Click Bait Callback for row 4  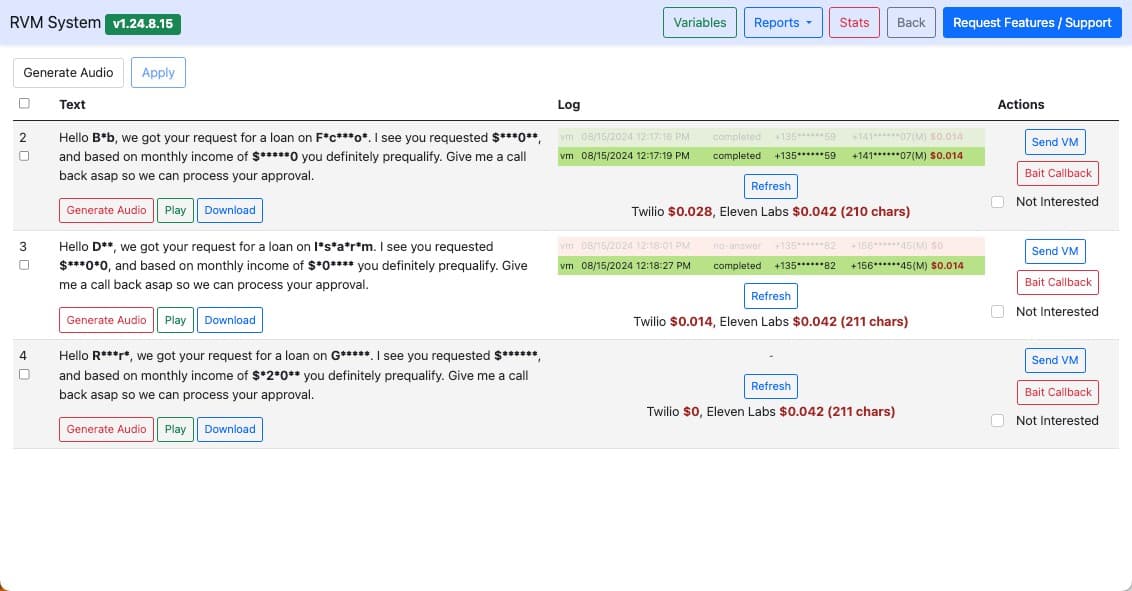point(1058,392)
